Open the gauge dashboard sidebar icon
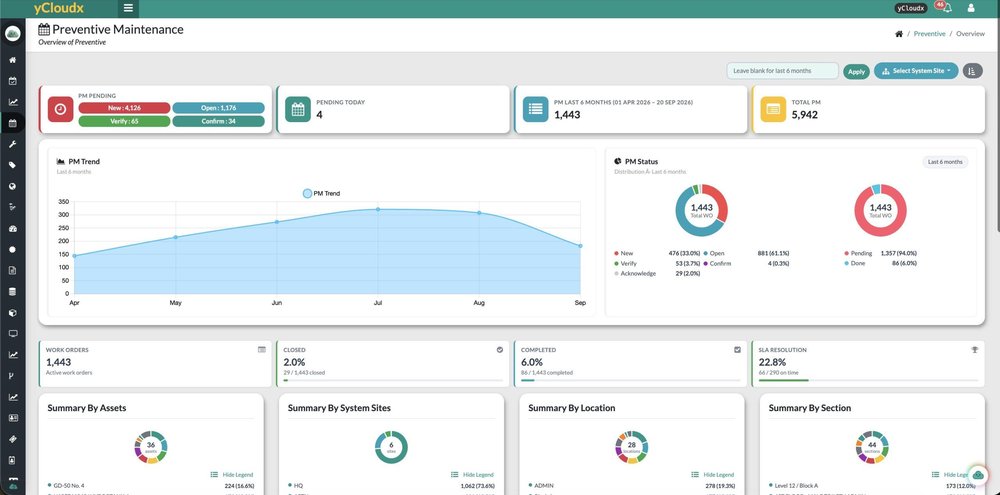Screen dimensions: 1000x495 coord(12,228)
